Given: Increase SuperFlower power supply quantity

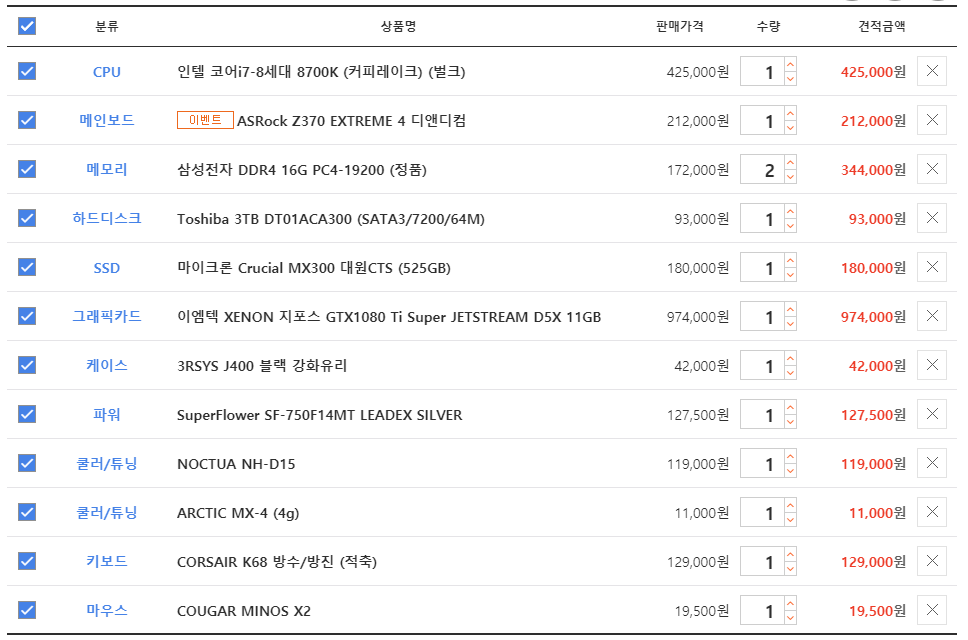Looking at the screenshot, I should tap(790, 407).
